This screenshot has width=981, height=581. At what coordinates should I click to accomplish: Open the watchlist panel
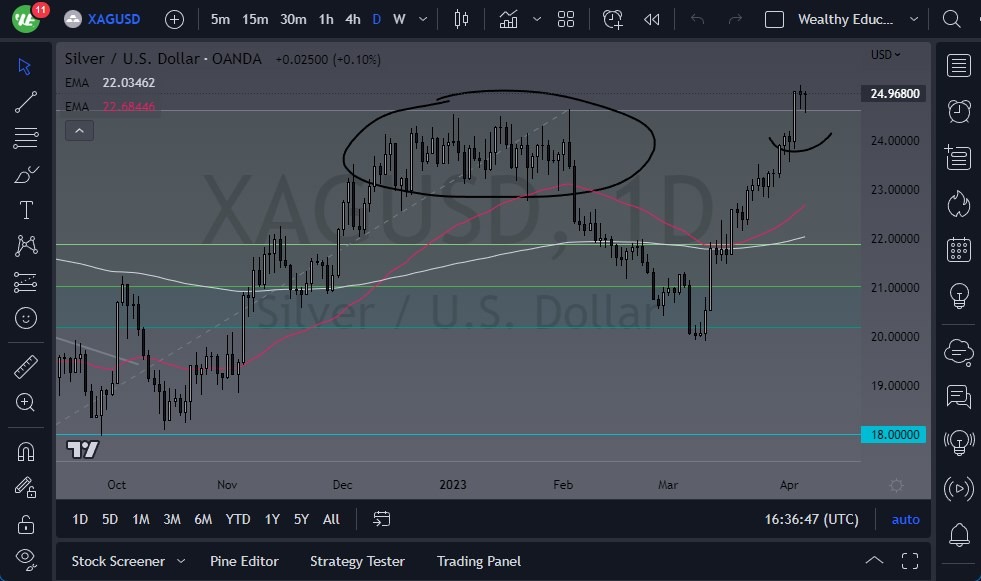coord(958,65)
